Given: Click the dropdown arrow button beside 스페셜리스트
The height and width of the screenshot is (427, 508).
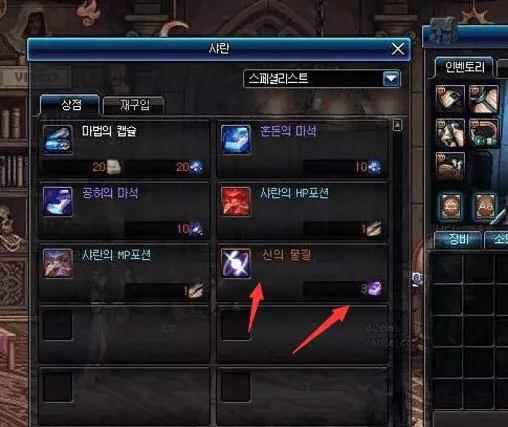Looking at the screenshot, I should pos(391,79).
